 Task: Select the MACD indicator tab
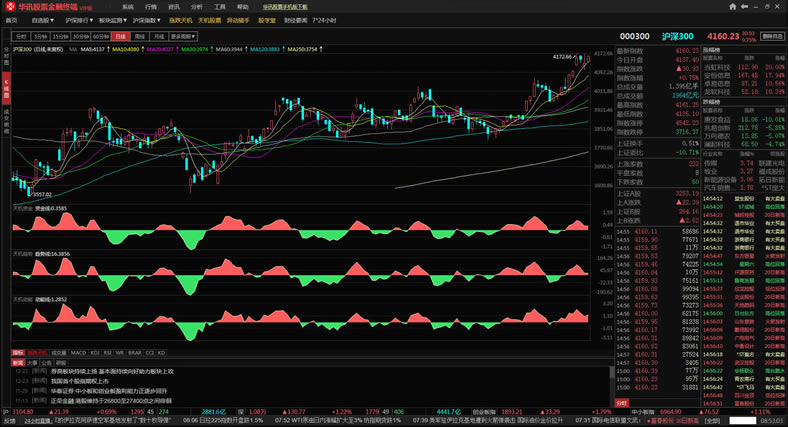click(77, 353)
